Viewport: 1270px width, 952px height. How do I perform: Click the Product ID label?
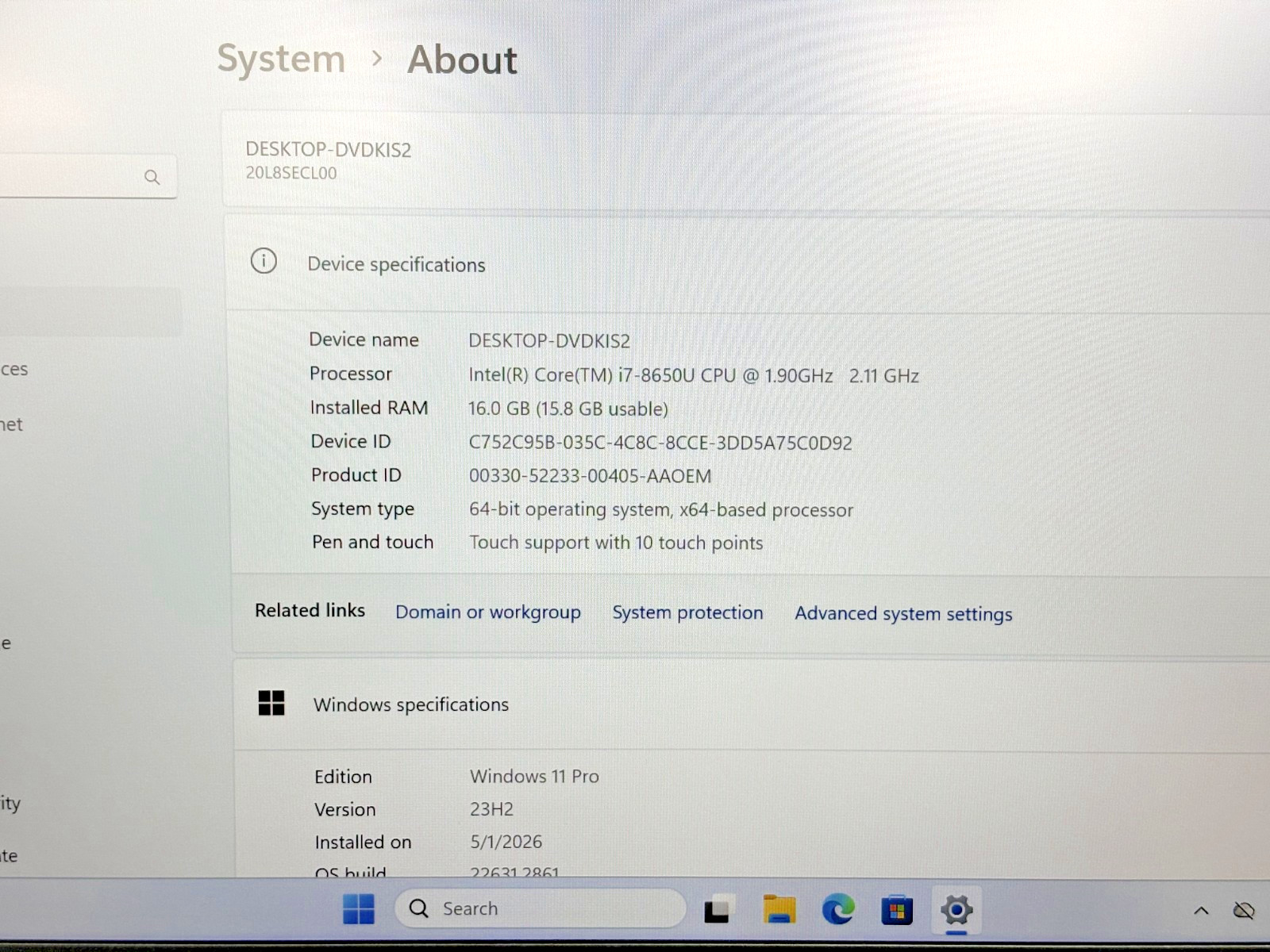[x=356, y=474]
